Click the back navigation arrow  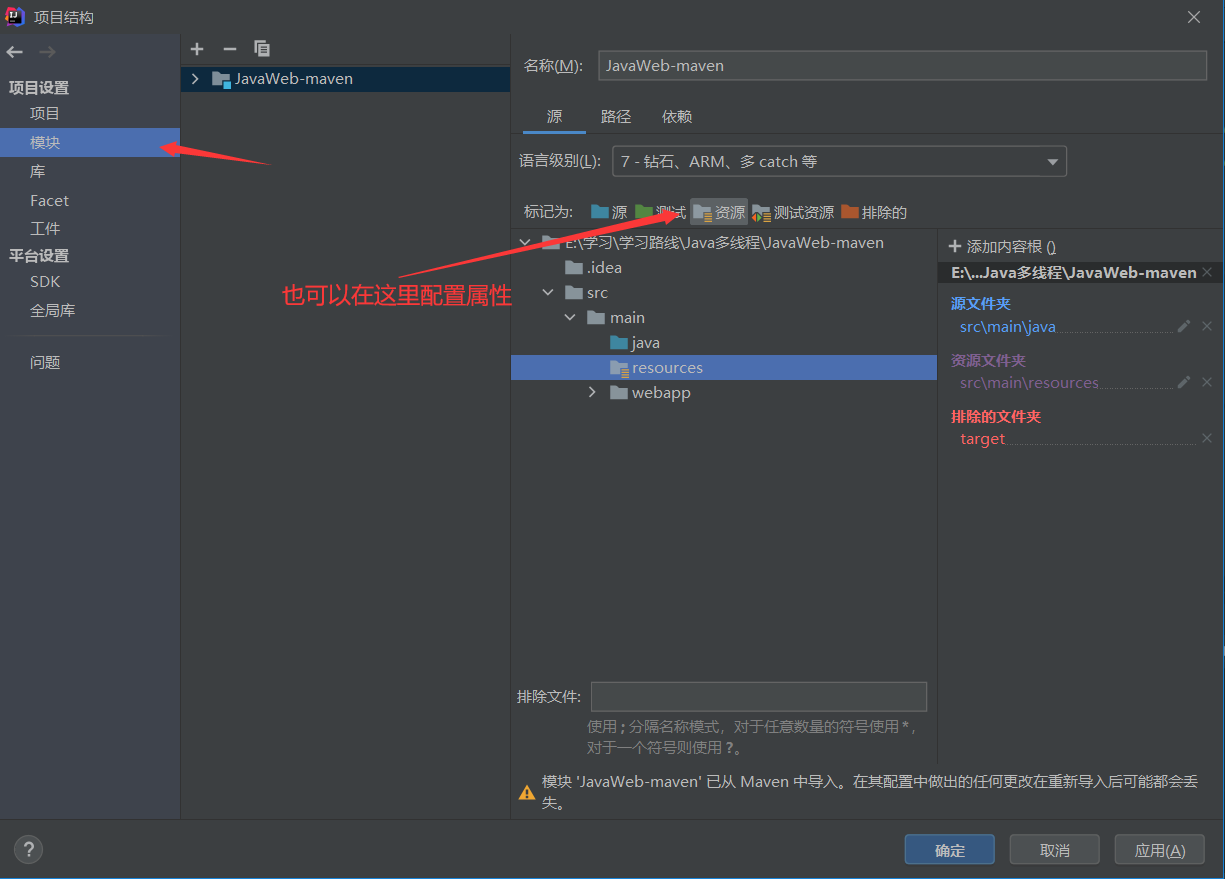15,52
